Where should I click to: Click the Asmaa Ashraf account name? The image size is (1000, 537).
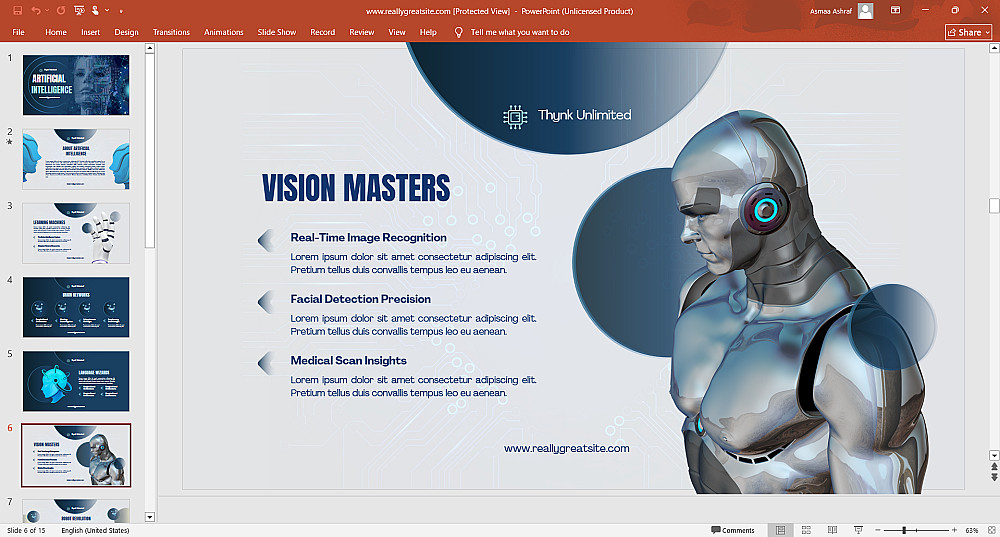tap(830, 11)
